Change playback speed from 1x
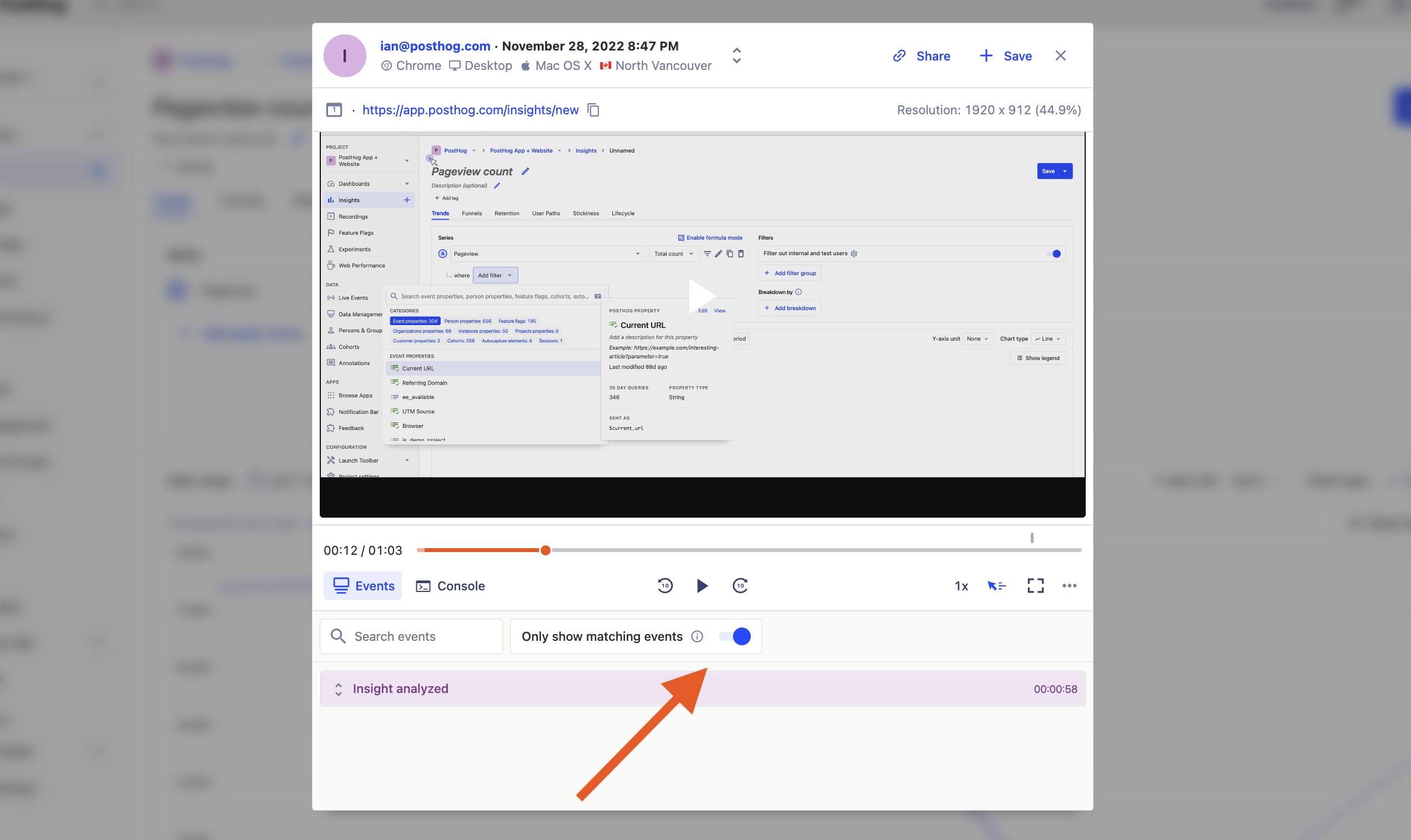Viewport: 1411px width, 840px height. (x=961, y=586)
